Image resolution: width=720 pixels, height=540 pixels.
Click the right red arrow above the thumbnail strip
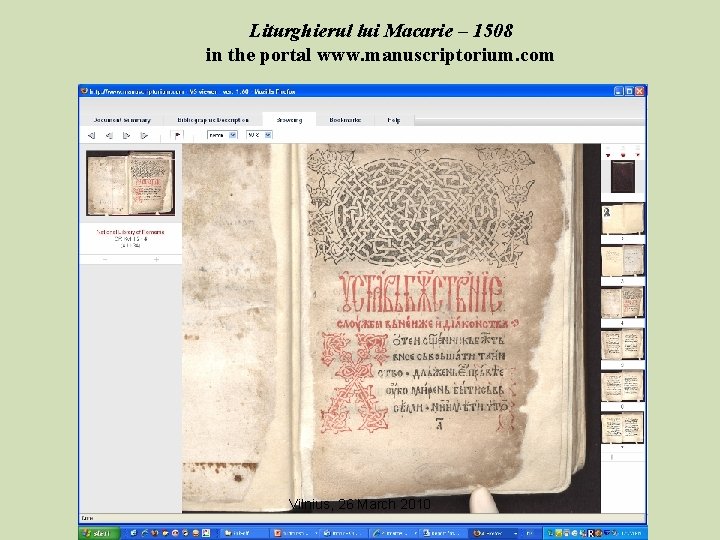tap(638, 155)
